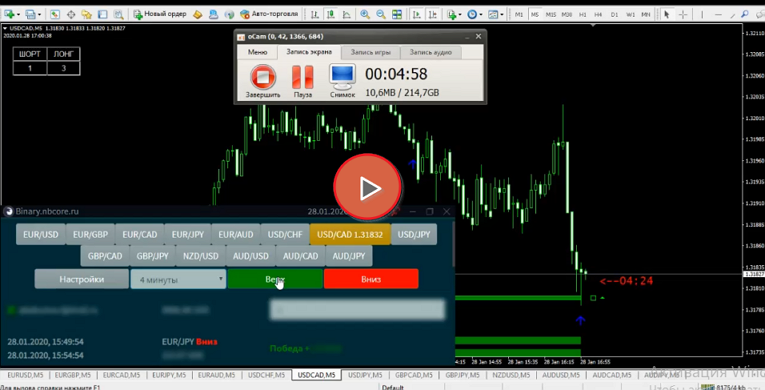Switch to the EURJPY,M5 chart tab
765x390 pixels.
pyautogui.click(x=168, y=375)
